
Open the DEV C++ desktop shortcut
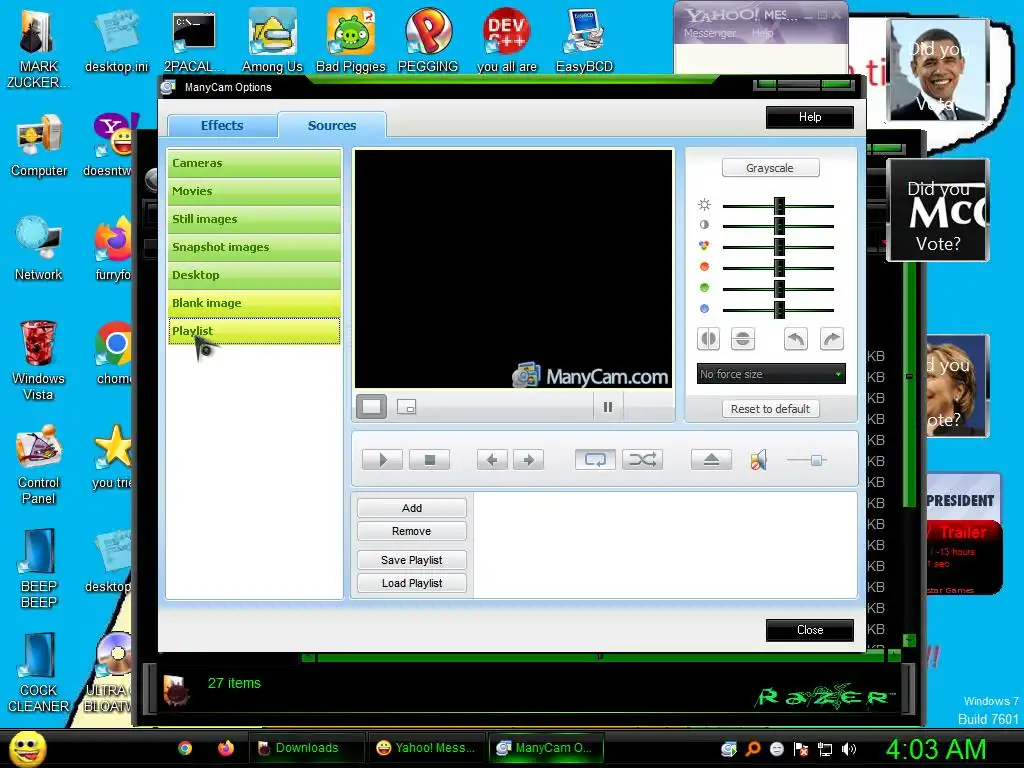click(507, 40)
